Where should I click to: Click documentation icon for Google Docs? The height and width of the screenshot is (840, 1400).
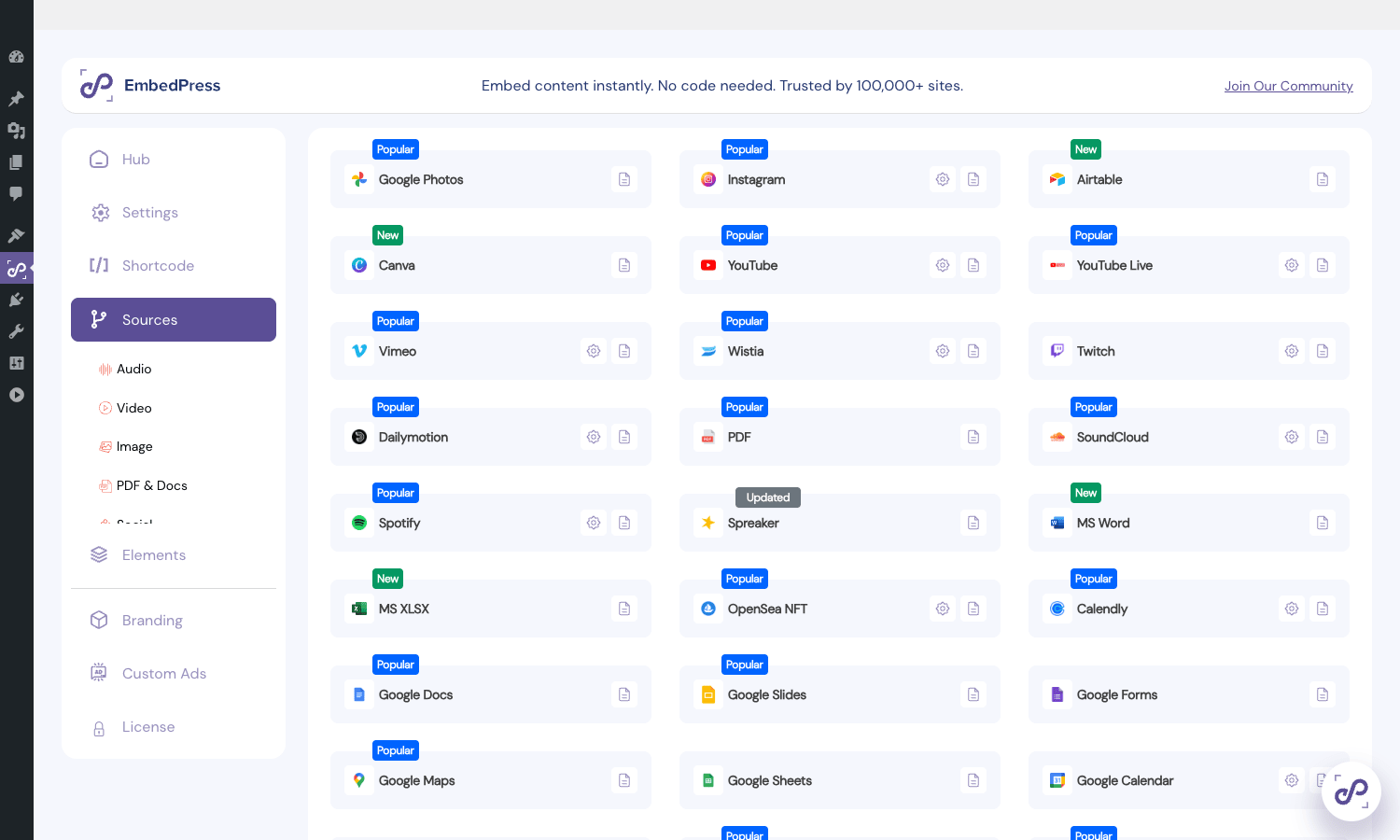point(624,694)
